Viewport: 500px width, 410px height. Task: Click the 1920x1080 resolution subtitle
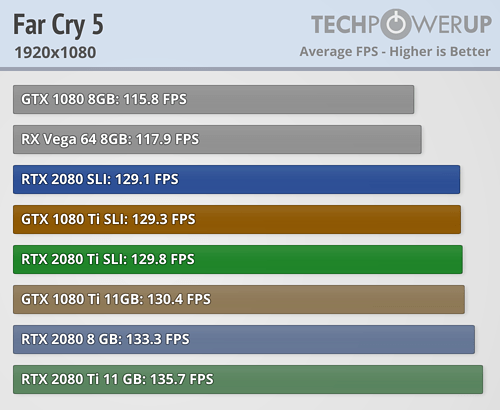[x=55, y=52]
